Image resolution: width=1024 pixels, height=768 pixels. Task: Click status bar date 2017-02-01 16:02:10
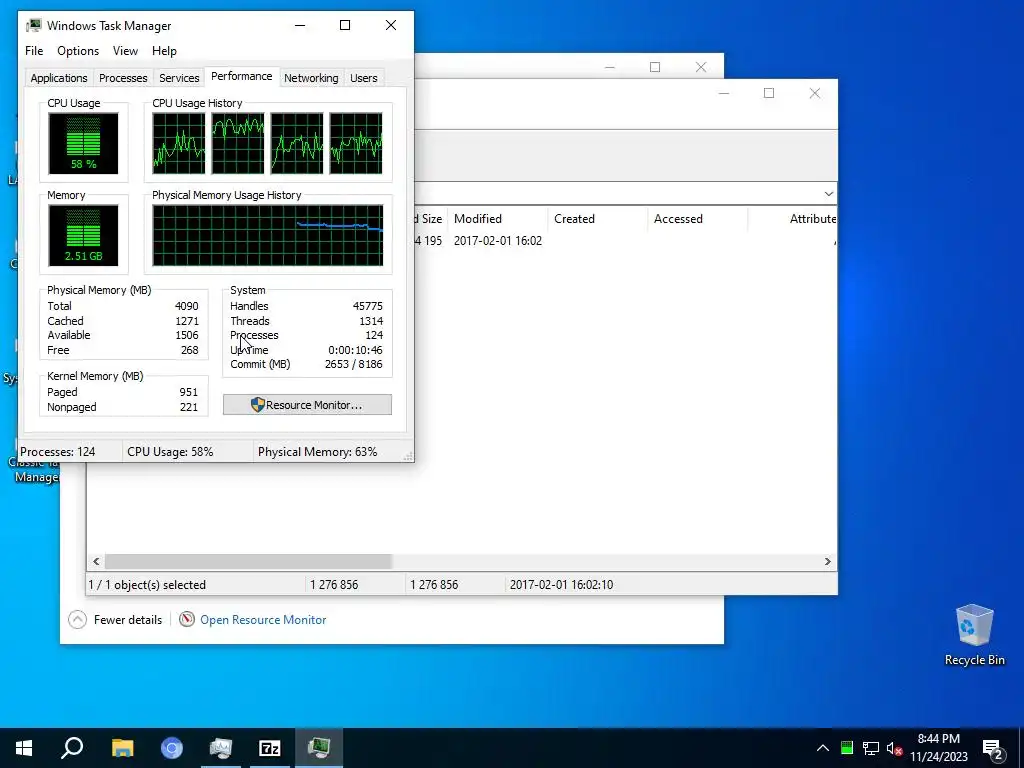[561, 584]
